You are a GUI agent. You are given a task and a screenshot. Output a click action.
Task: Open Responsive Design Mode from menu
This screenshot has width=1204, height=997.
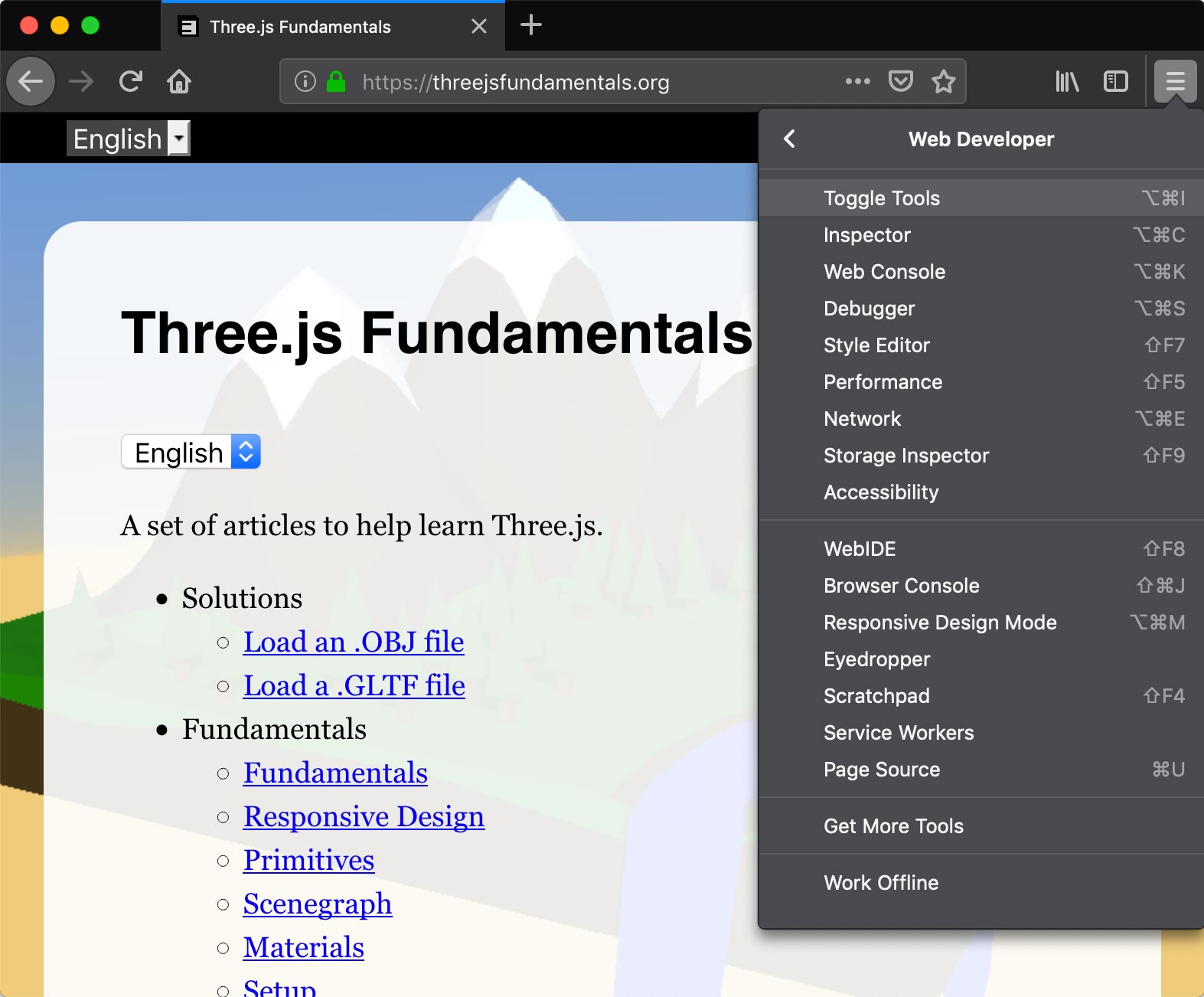pyautogui.click(x=940, y=623)
